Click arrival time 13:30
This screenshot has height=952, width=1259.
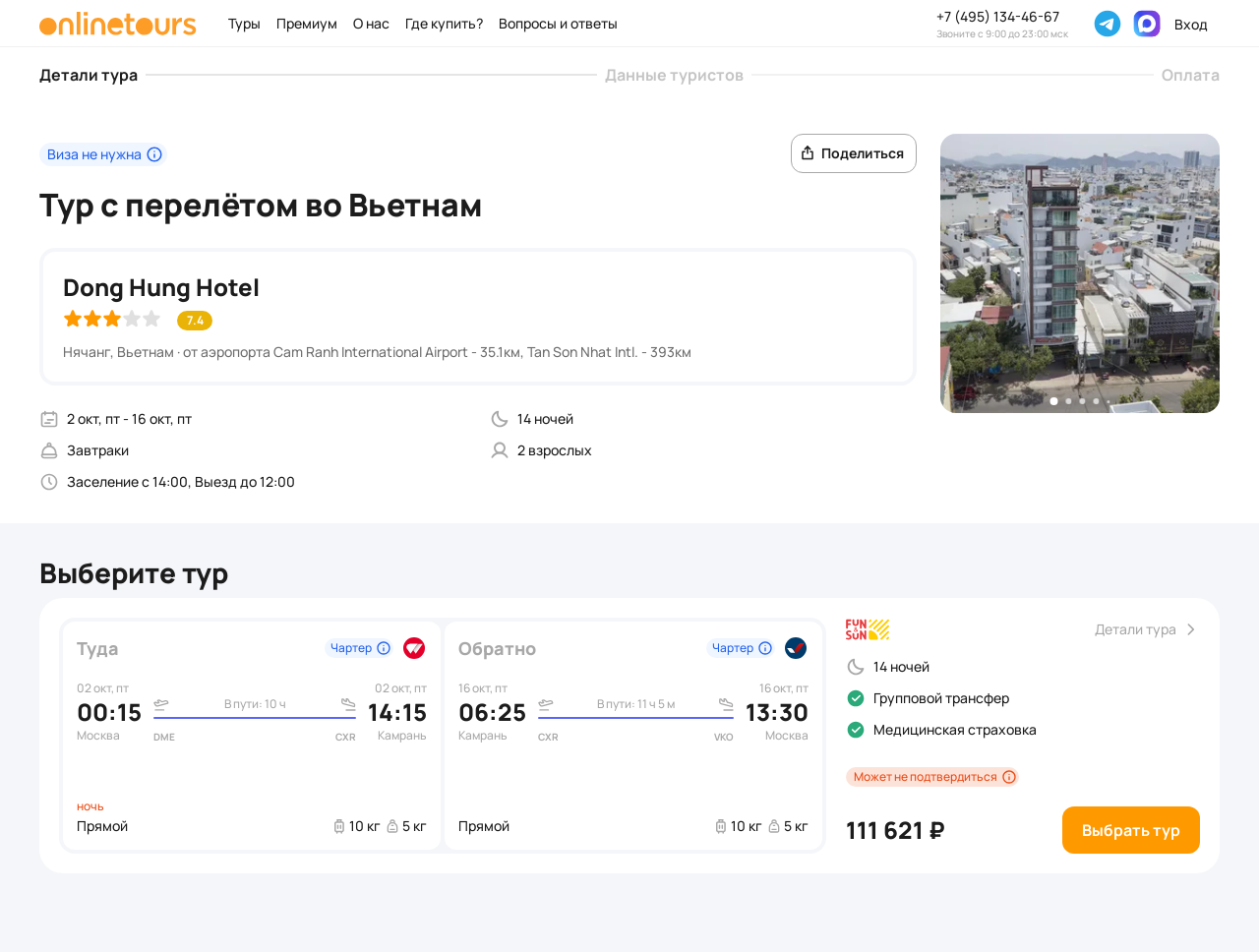(777, 713)
